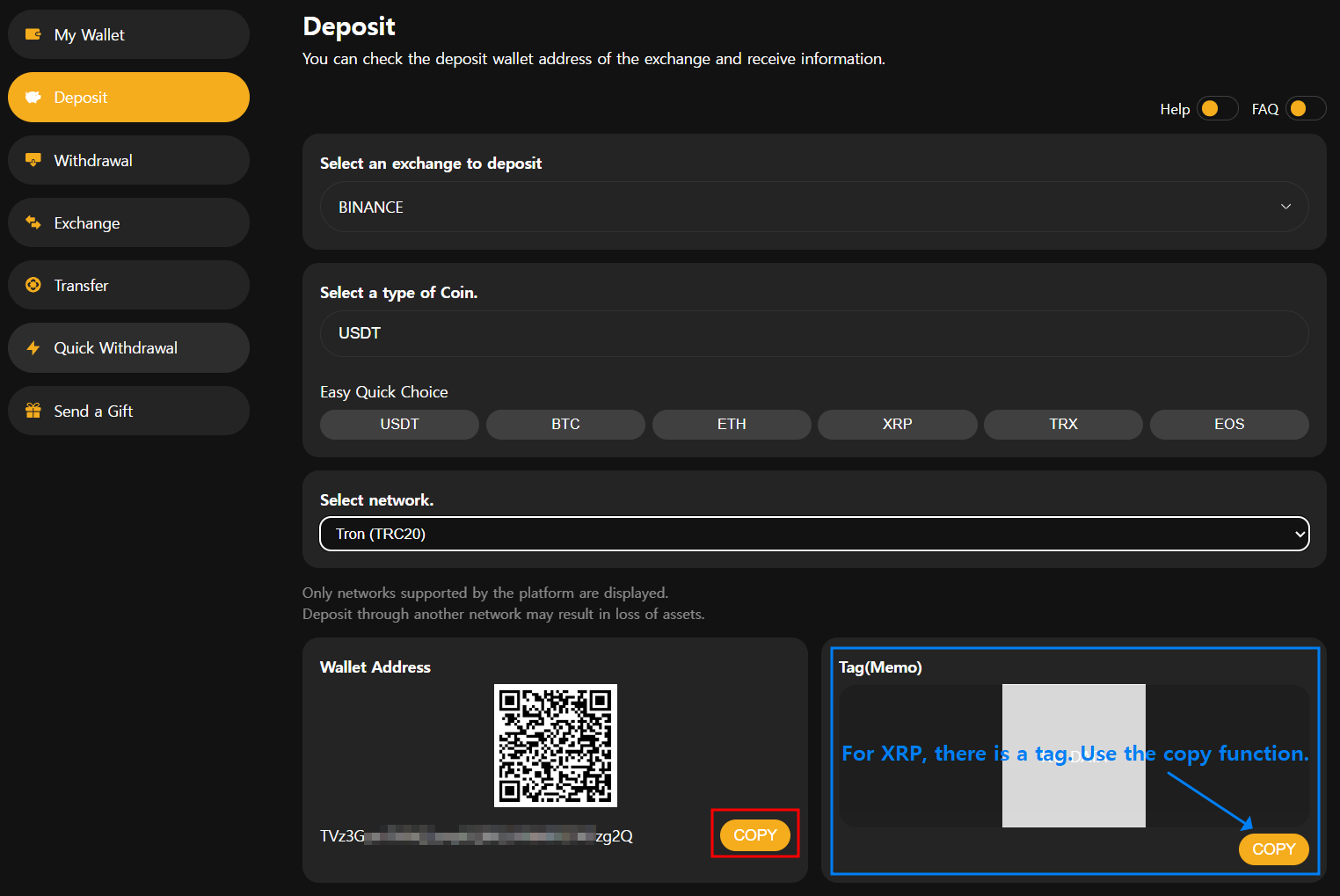Click the wallet address QR code
Screen dimensions: 1340x896
point(555,745)
